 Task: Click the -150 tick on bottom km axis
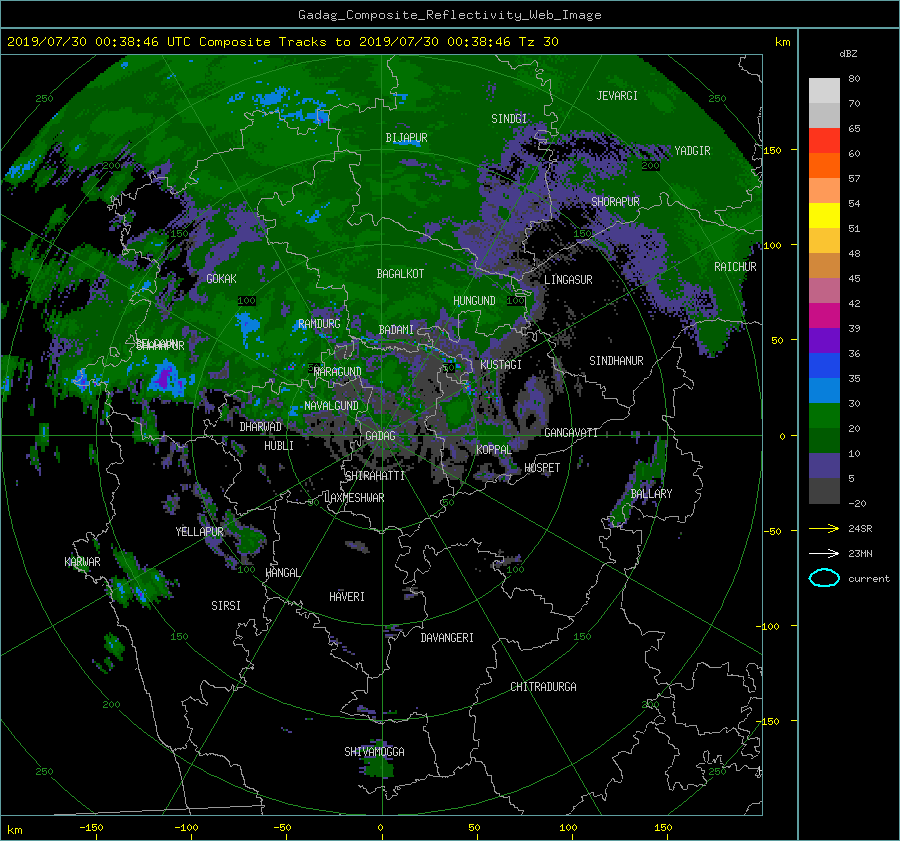(x=91, y=827)
